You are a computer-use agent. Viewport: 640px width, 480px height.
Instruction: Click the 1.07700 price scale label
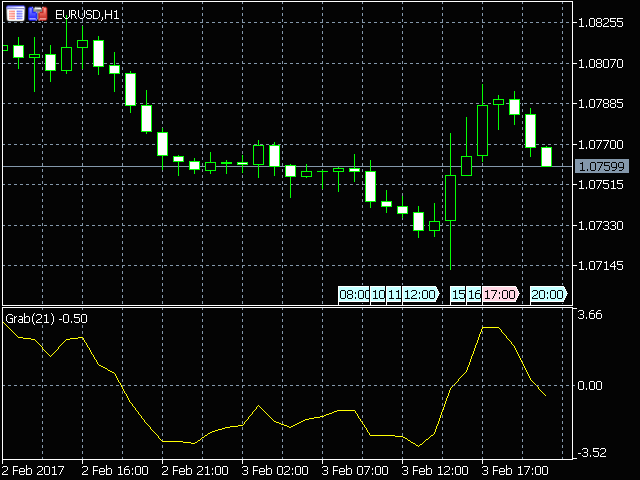click(x=601, y=144)
